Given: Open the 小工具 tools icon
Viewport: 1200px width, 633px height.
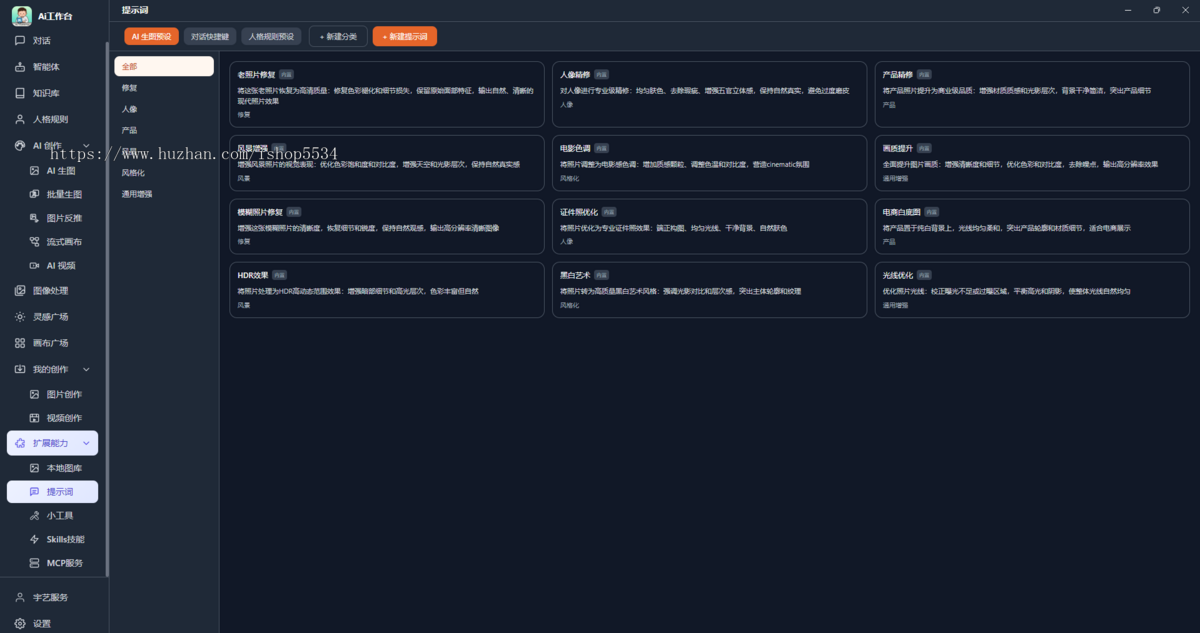Looking at the screenshot, I should click(34, 516).
